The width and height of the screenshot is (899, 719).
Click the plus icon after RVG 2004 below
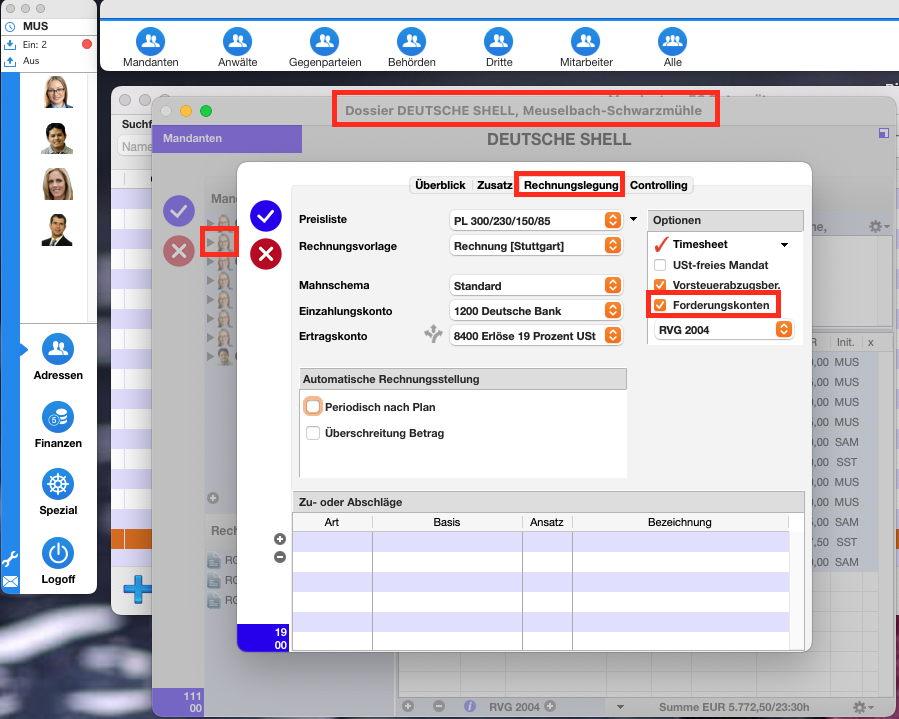coord(550,706)
